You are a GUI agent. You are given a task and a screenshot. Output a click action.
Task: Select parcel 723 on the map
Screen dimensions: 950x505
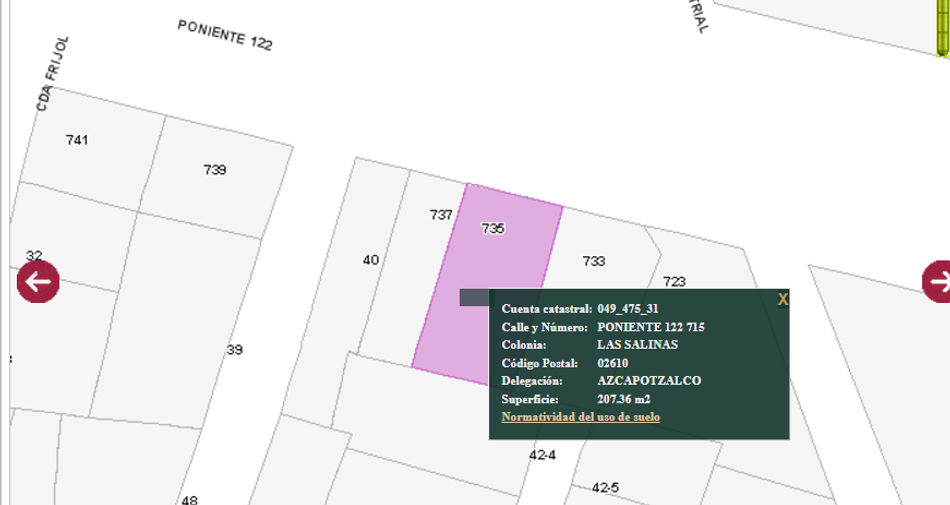pyautogui.click(x=674, y=282)
